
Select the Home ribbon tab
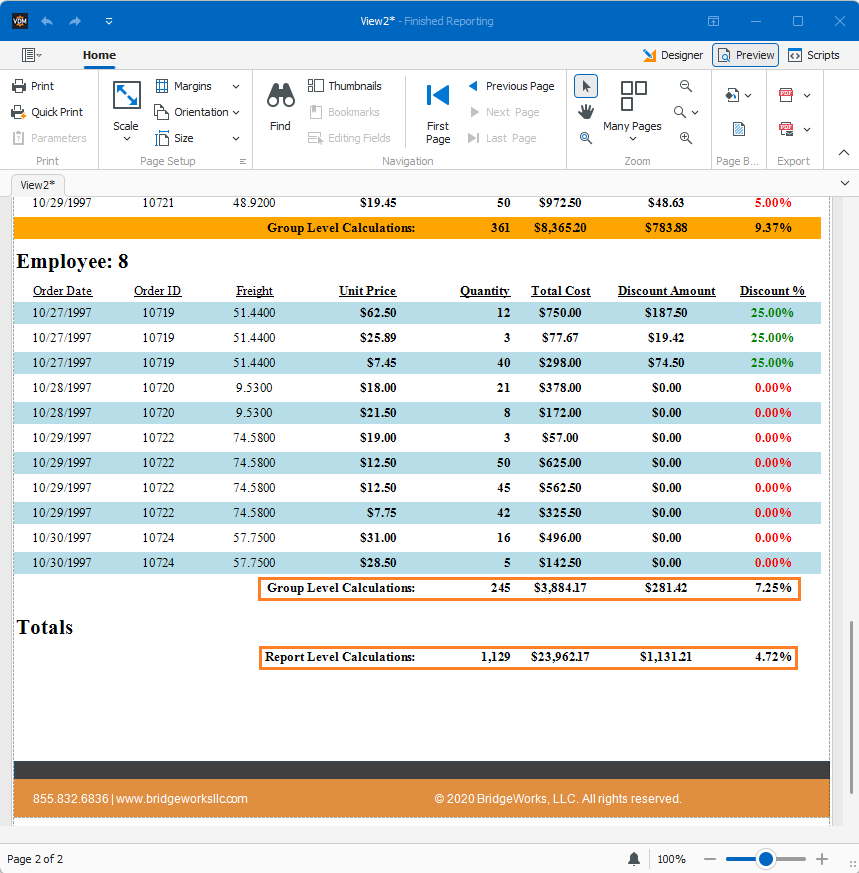[100, 55]
